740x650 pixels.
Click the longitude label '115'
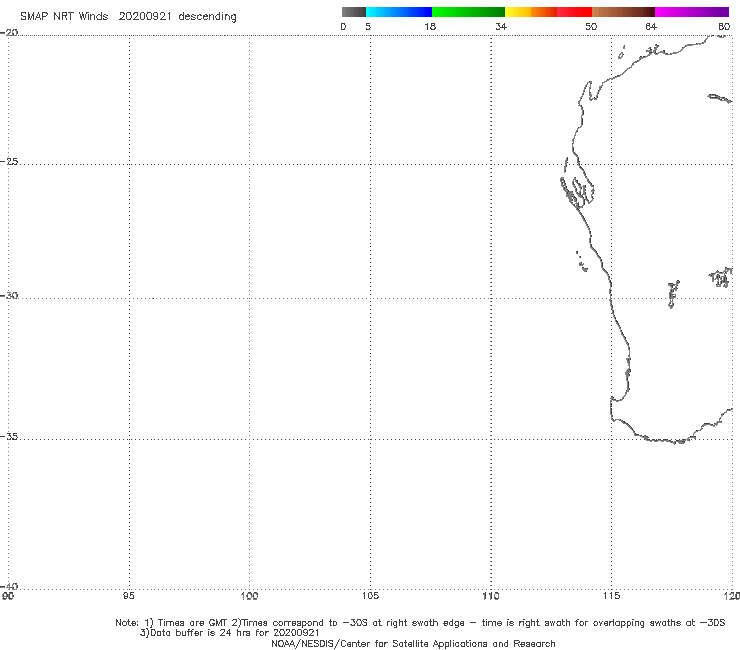[x=611, y=596]
